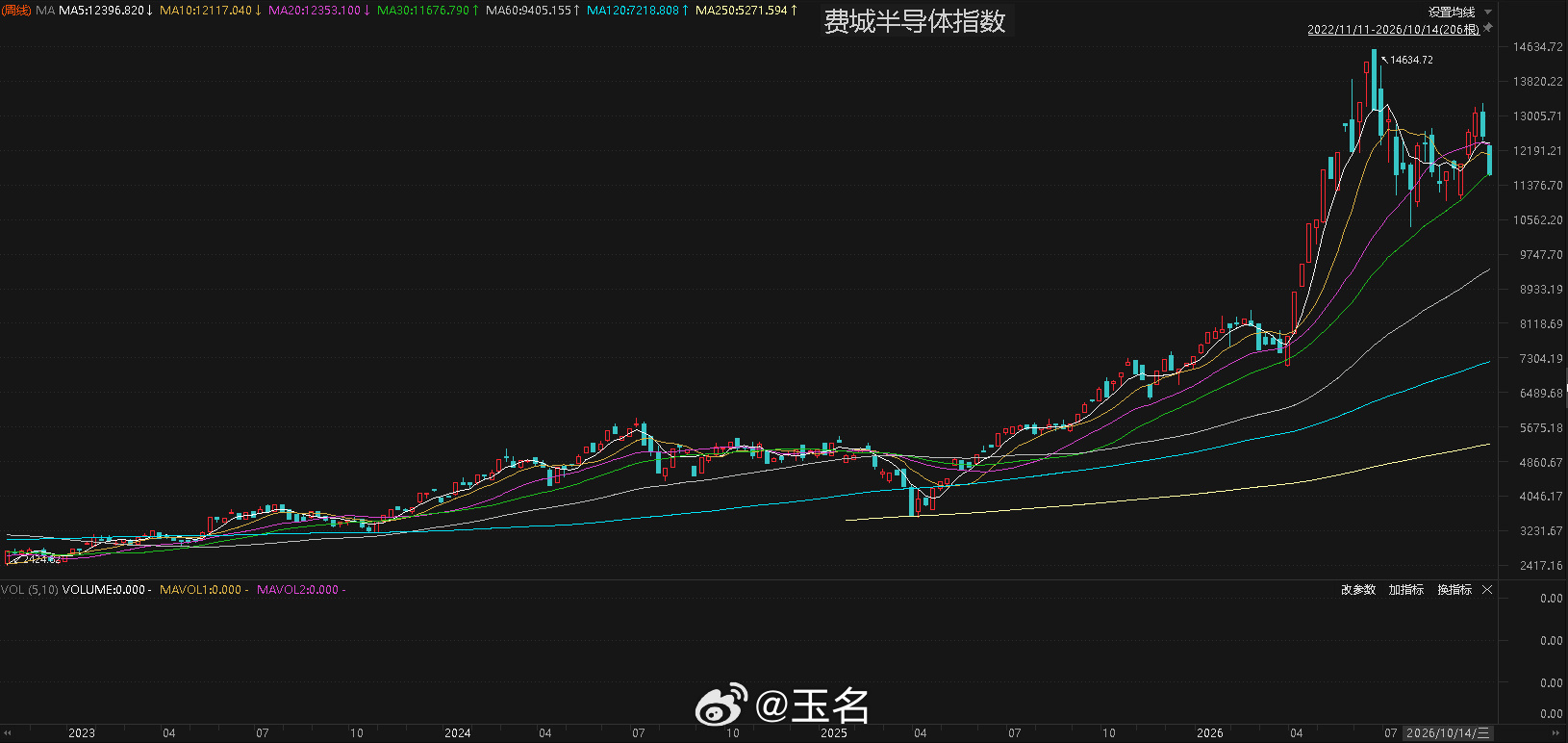
Task: Click the 2025 label on the time axis
Action: 834,733
